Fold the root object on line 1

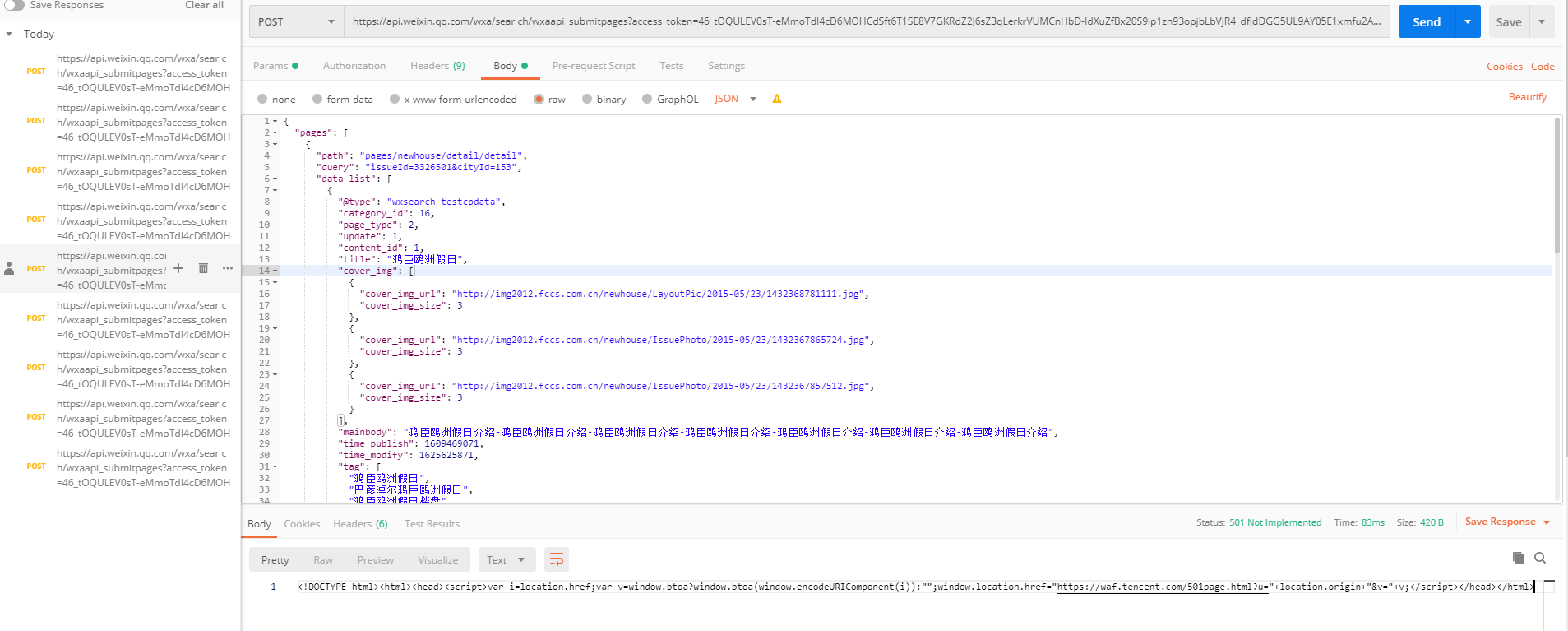pyautogui.click(x=275, y=121)
